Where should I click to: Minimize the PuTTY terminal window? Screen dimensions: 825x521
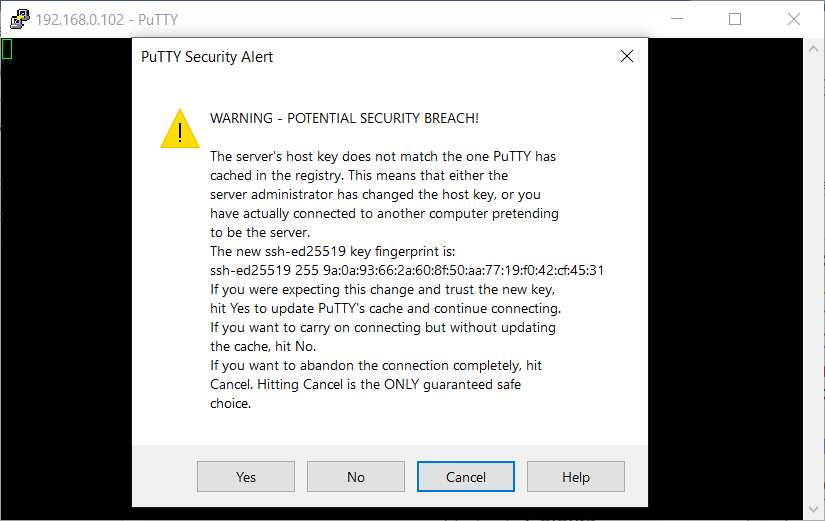pyautogui.click(x=679, y=19)
